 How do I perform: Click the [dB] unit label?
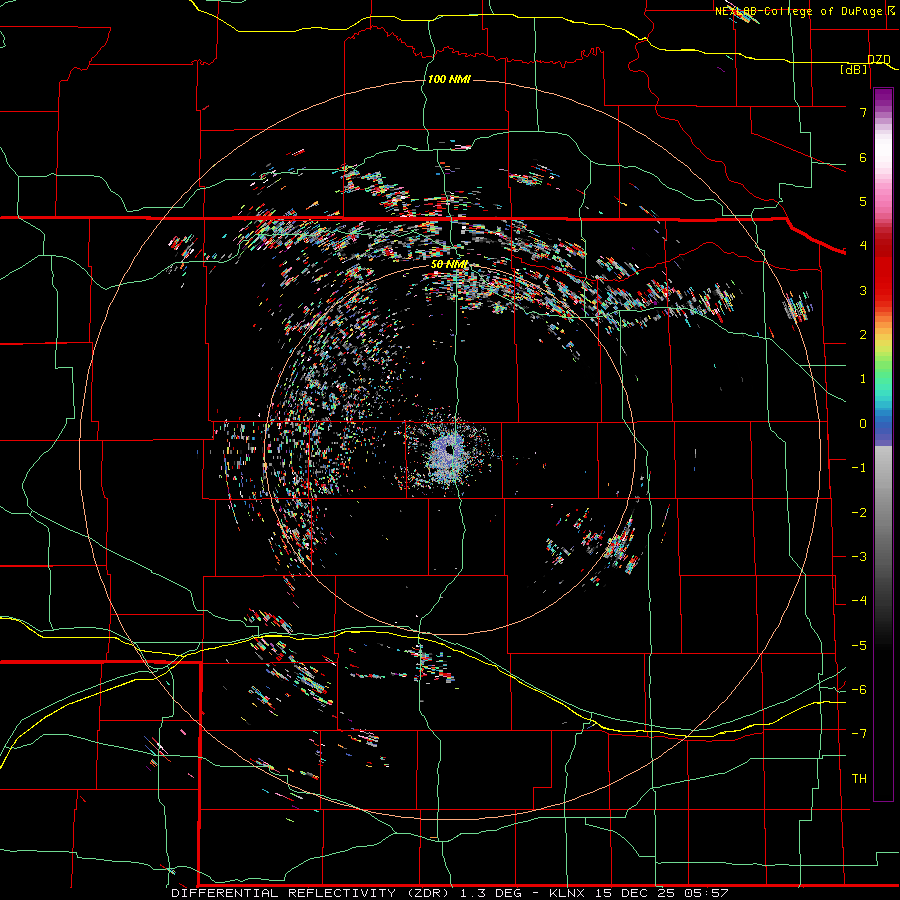click(854, 69)
